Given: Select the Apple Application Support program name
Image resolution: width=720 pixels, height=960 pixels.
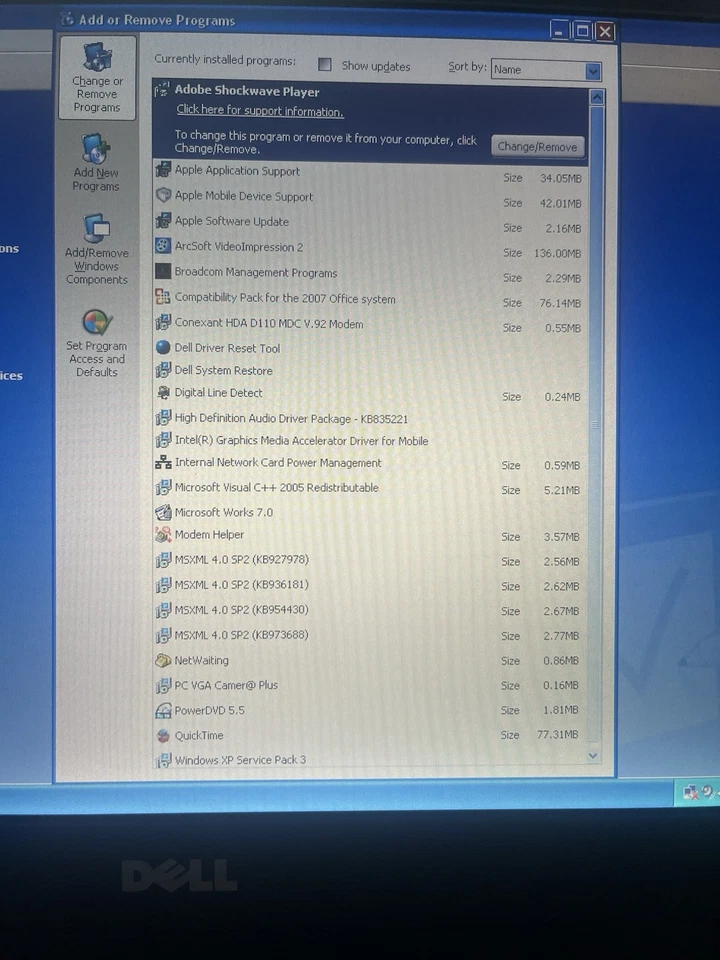Looking at the screenshot, I should click(238, 171).
